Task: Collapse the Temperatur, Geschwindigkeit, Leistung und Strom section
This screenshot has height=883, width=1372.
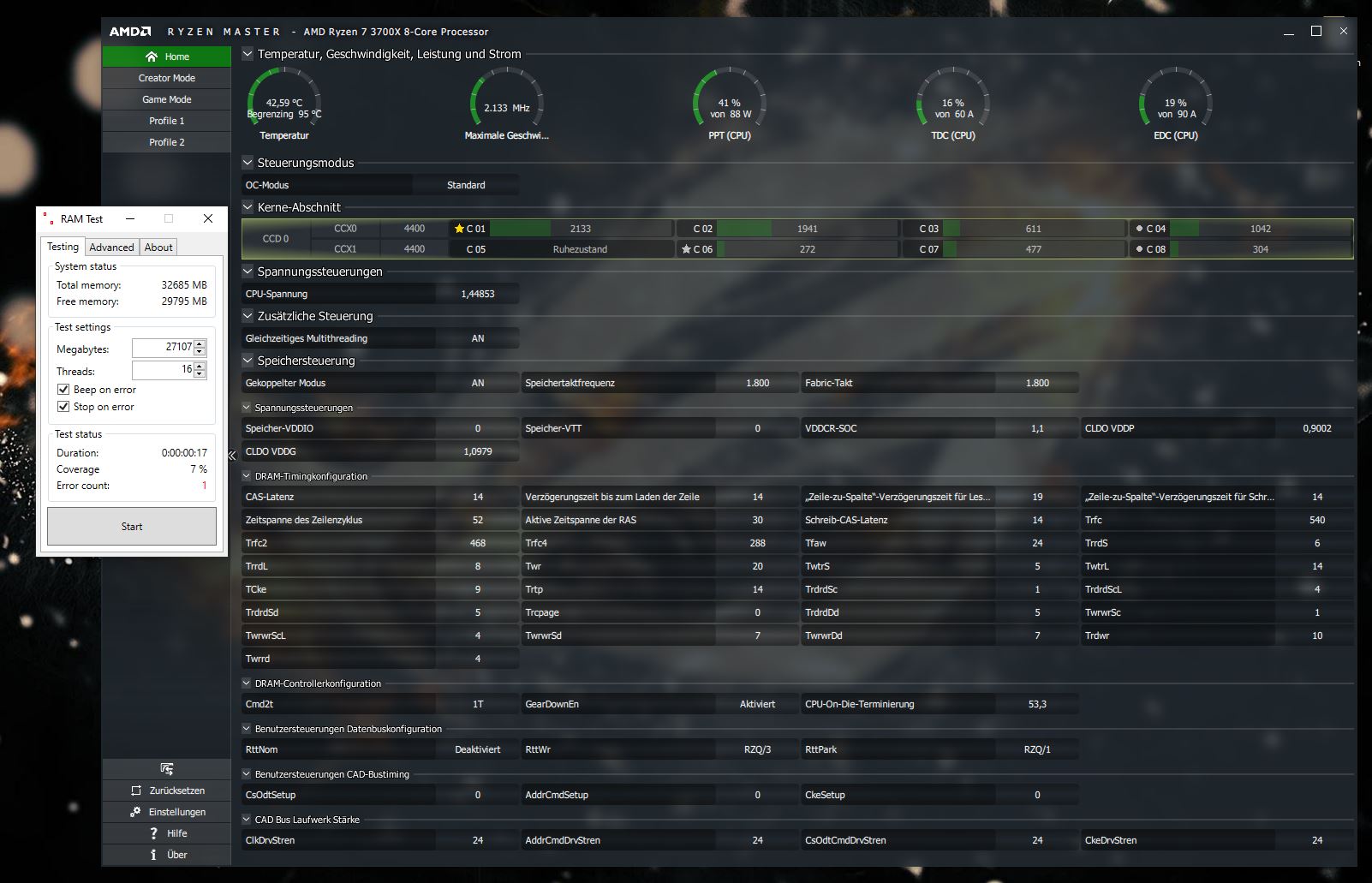Action: point(248,54)
